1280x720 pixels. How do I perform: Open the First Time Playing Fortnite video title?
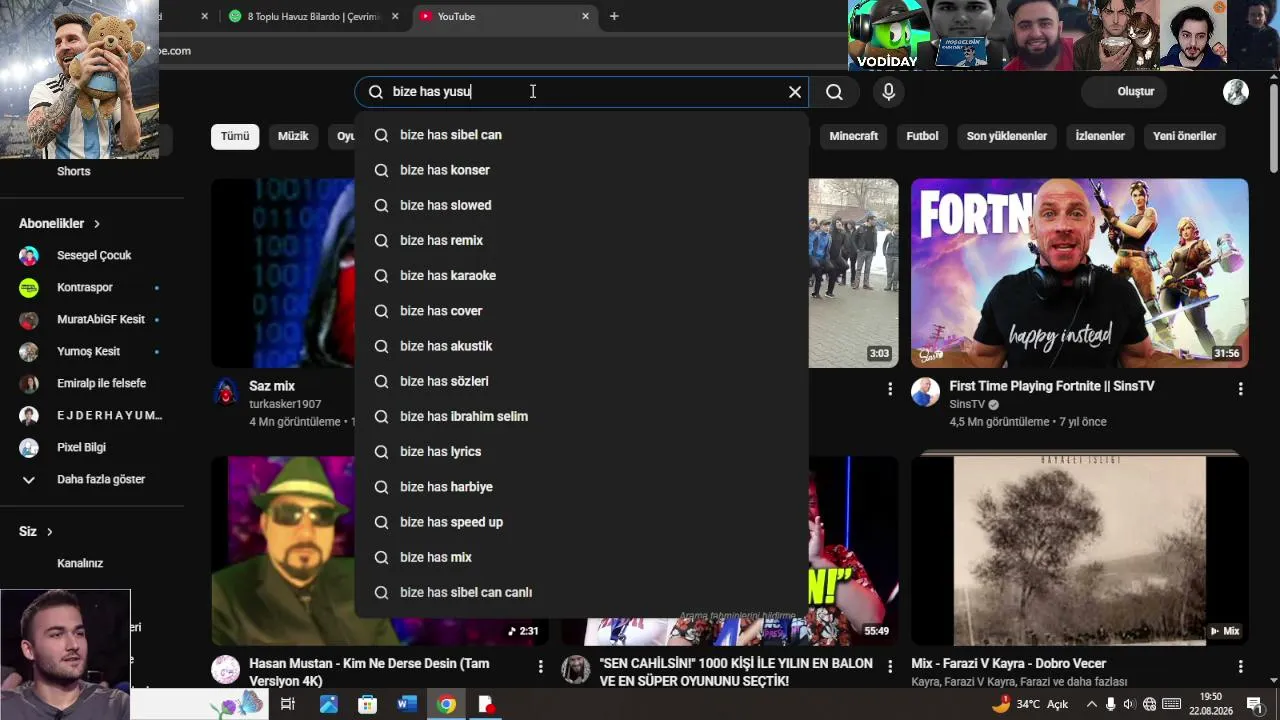pos(1052,386)
